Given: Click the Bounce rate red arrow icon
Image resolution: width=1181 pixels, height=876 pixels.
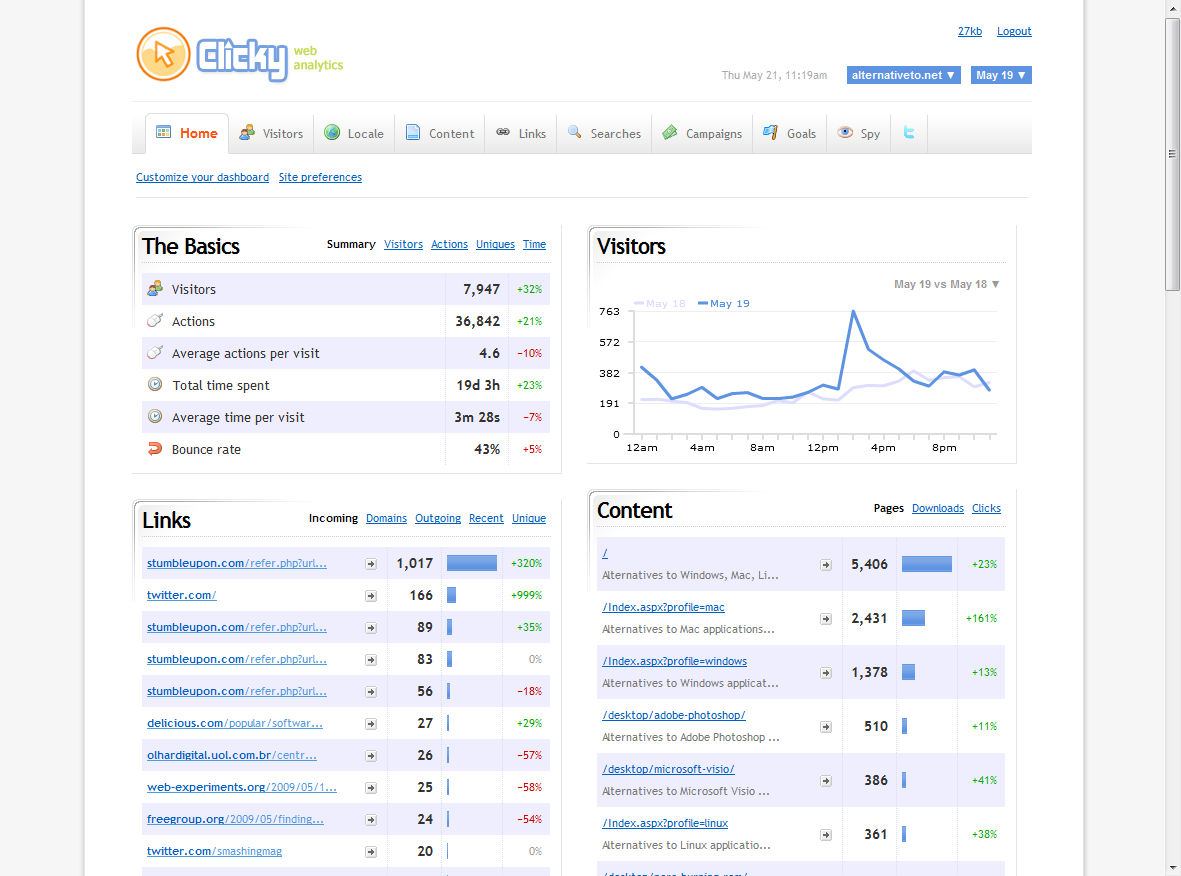Looking at the screenshot, I should pos(155,449).
